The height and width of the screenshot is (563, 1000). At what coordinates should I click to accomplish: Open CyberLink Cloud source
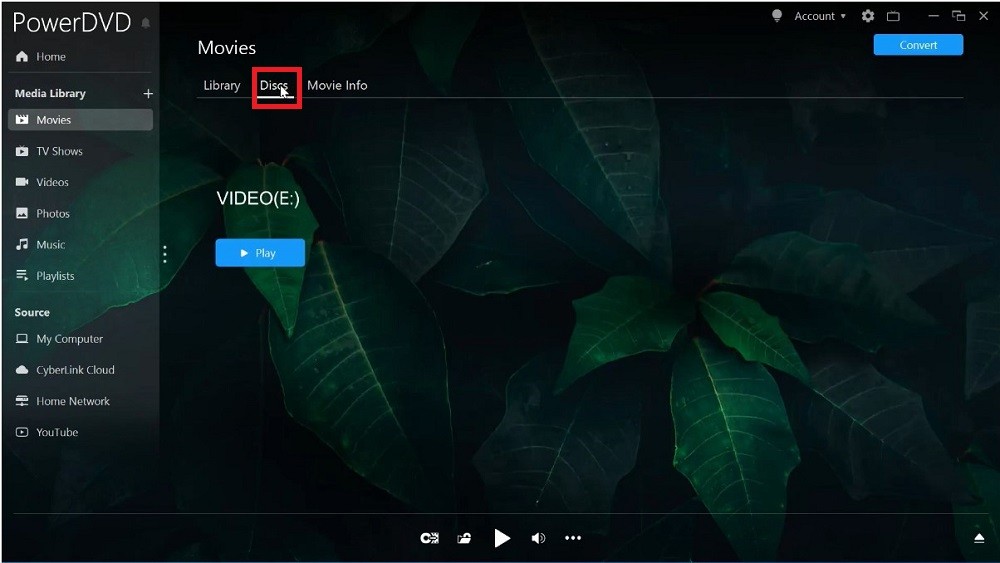point(65,370)
